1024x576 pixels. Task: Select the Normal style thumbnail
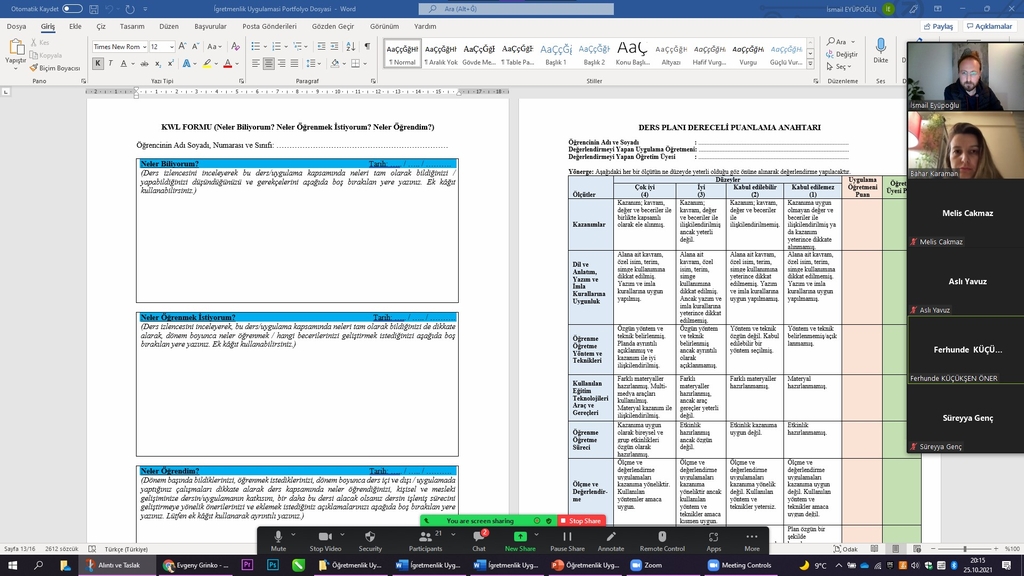click(x=402, y=54)
